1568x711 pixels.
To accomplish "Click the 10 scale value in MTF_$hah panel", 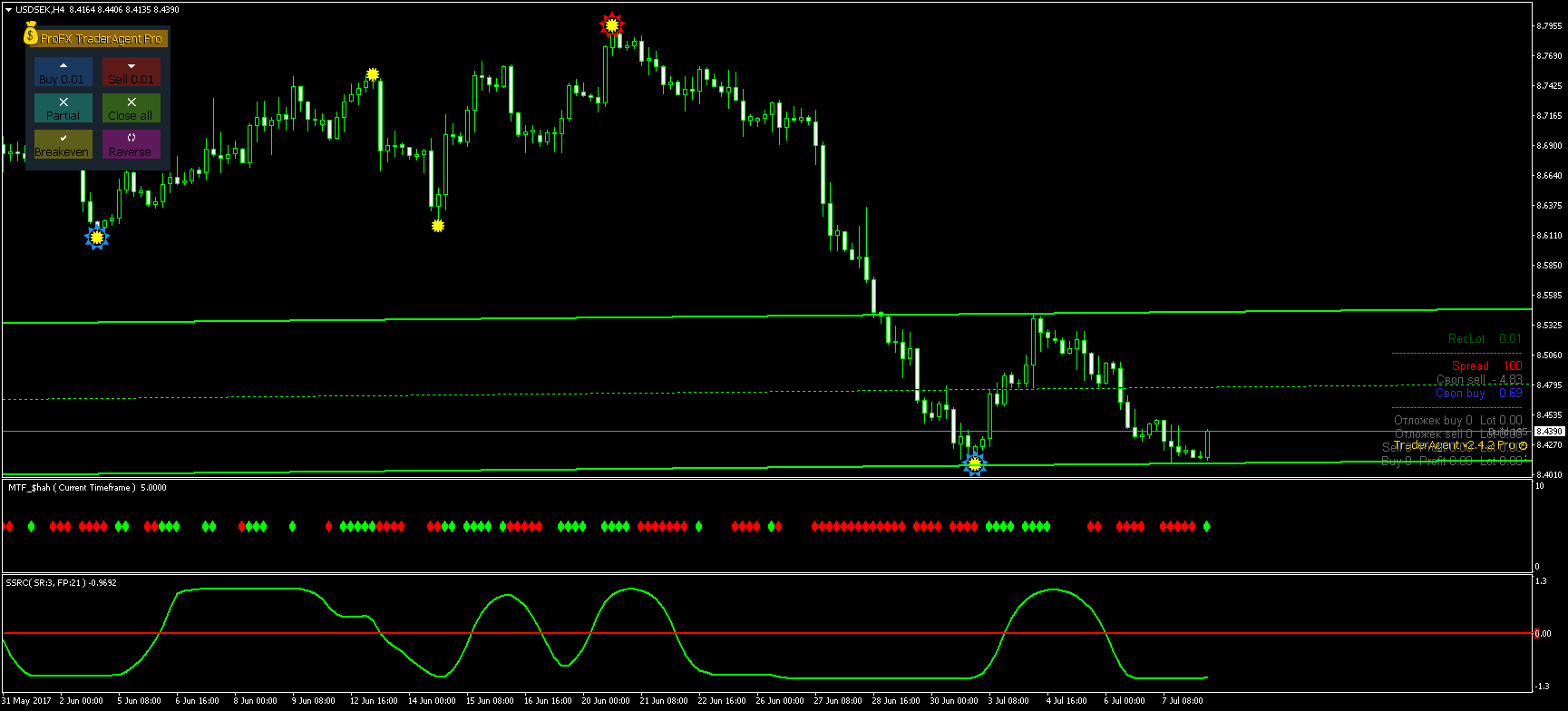I will pyautogui.click(x=1539, y=486).
